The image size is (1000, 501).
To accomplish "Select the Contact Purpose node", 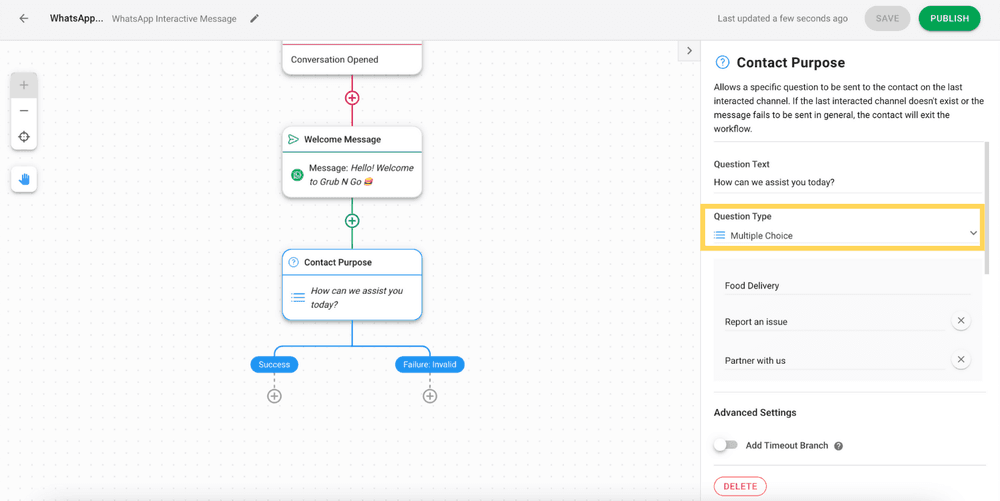I will 352,285.
